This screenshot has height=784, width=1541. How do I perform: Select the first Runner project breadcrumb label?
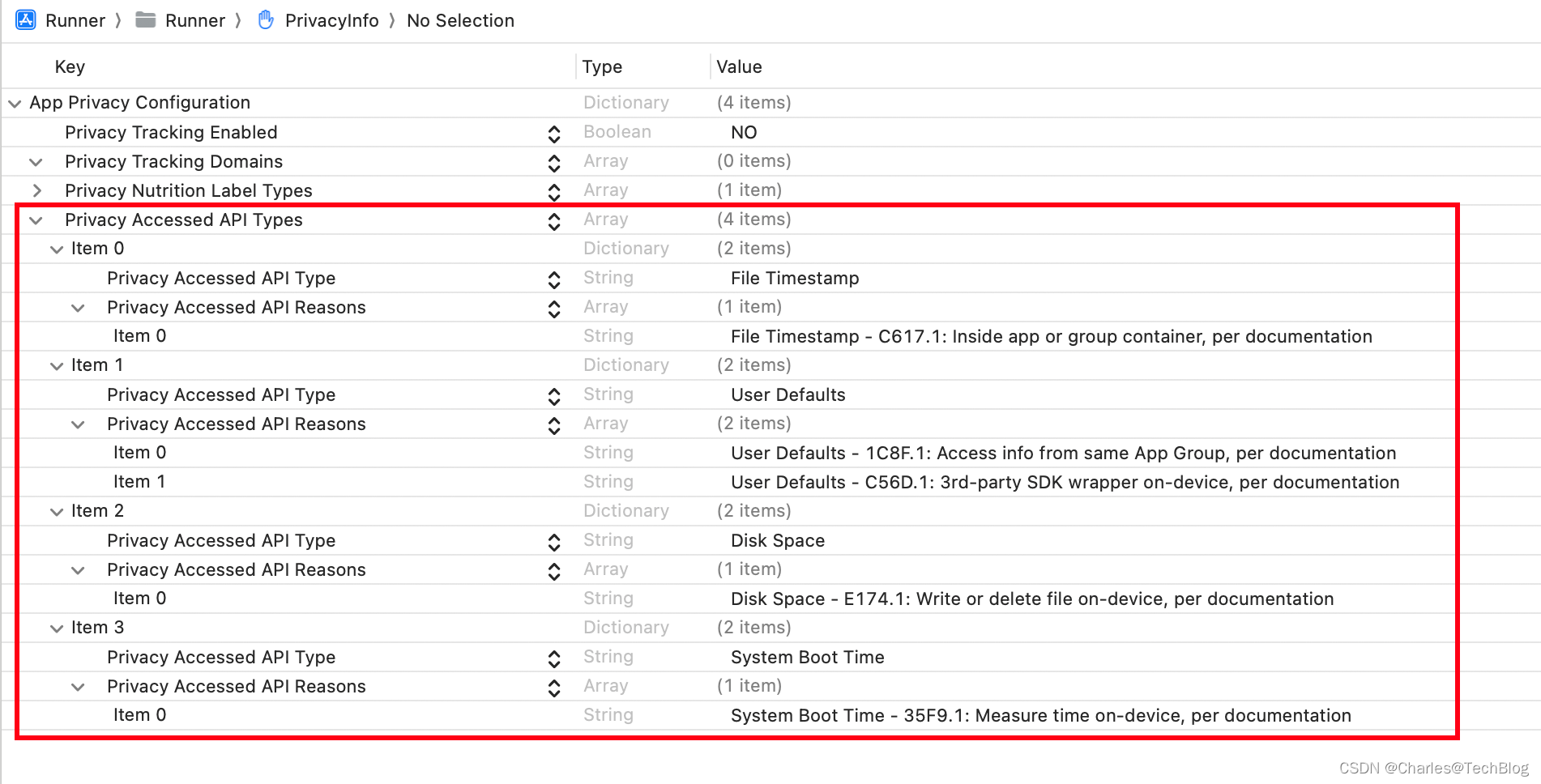point(75,20)
